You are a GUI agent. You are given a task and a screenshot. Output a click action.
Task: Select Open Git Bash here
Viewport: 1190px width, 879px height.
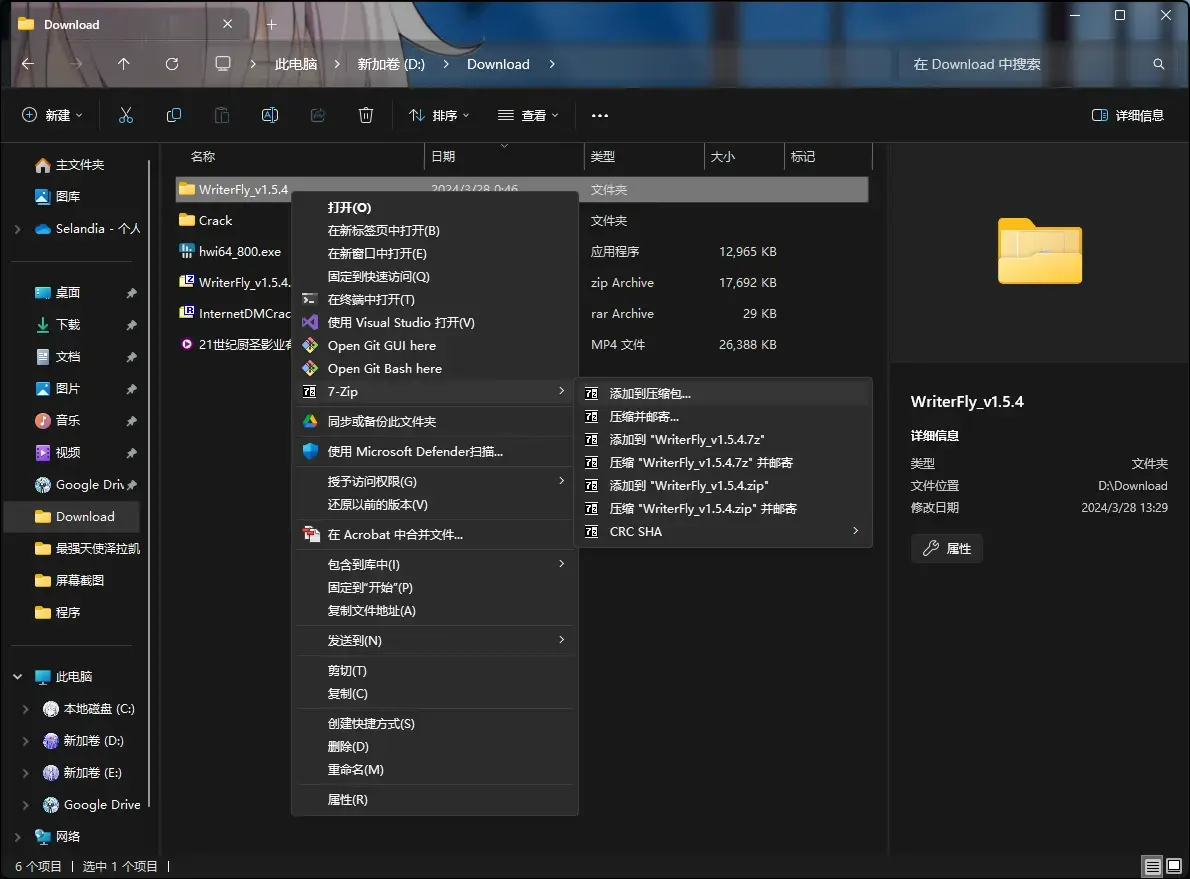(435, 368)
